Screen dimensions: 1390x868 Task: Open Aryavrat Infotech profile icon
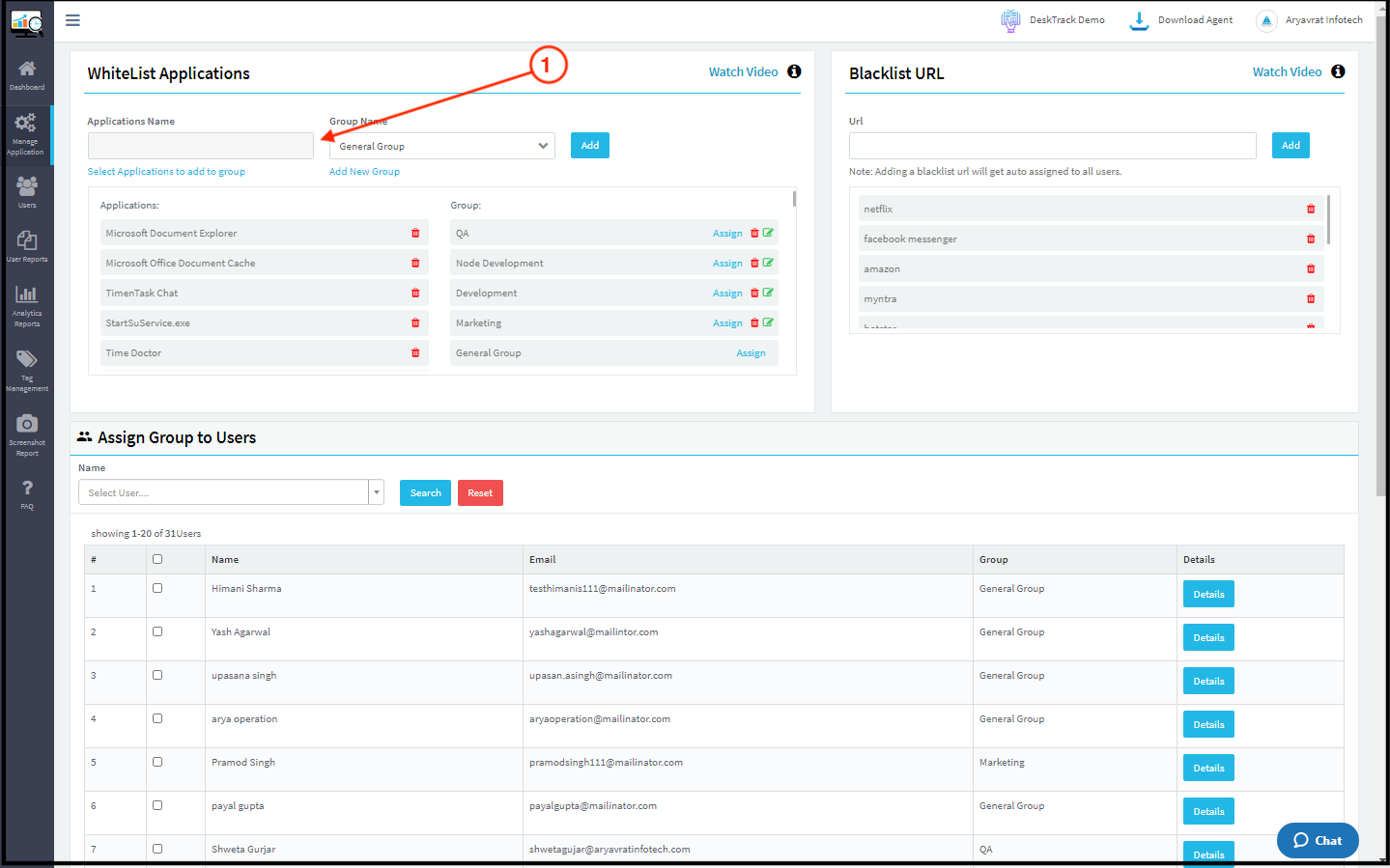tap(1266, 20)
